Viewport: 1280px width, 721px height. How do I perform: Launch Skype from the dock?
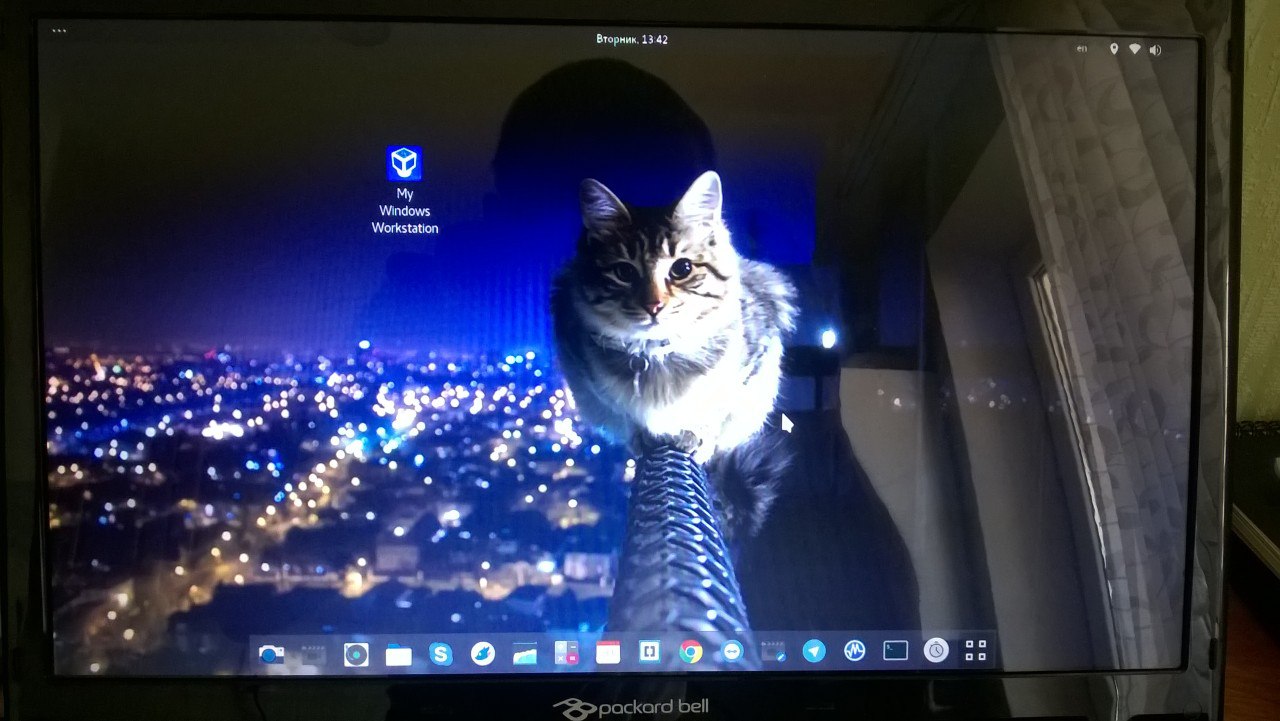tap(441, 654)
